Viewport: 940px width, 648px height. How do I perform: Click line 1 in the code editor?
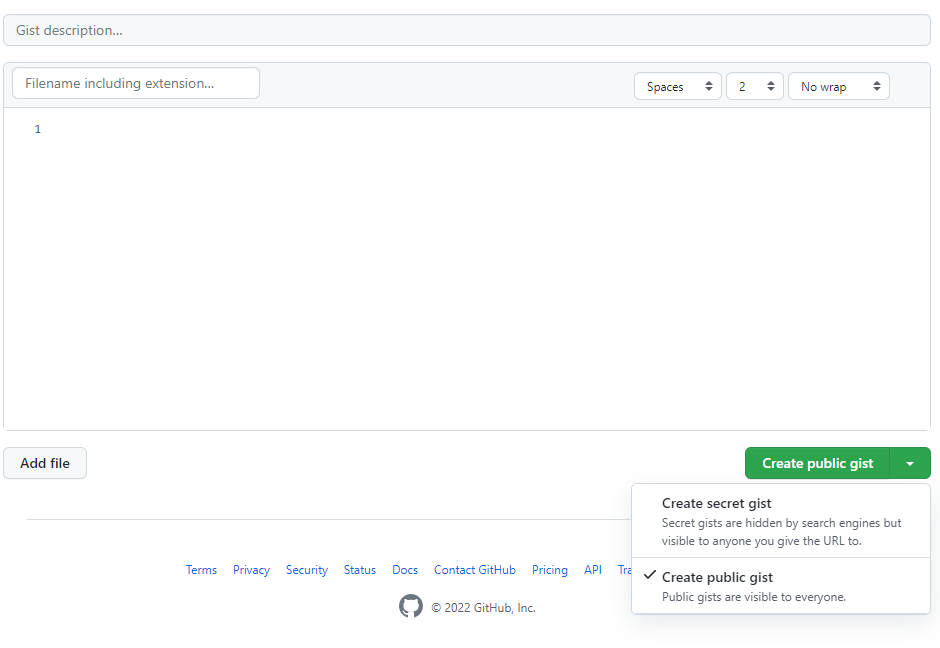coord(467,129)
